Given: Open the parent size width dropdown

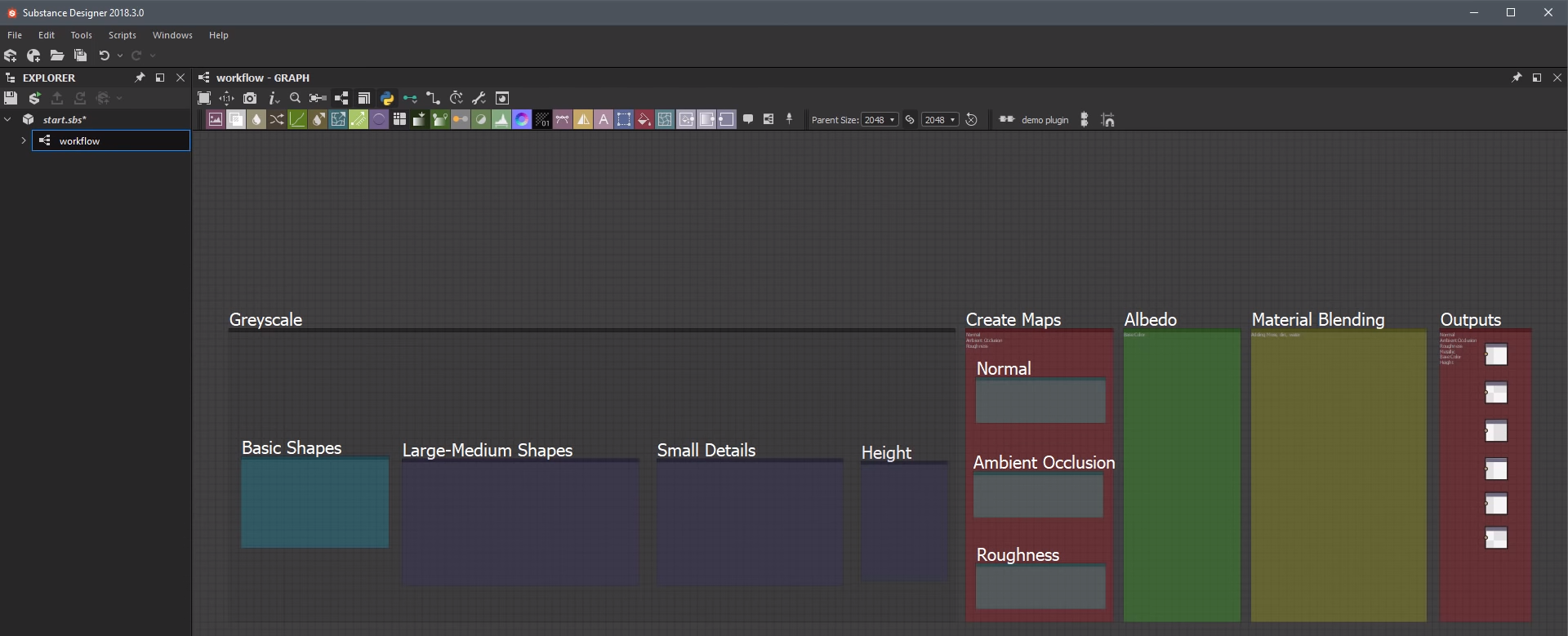Looking at the screenshot, I should pos(880,119).
